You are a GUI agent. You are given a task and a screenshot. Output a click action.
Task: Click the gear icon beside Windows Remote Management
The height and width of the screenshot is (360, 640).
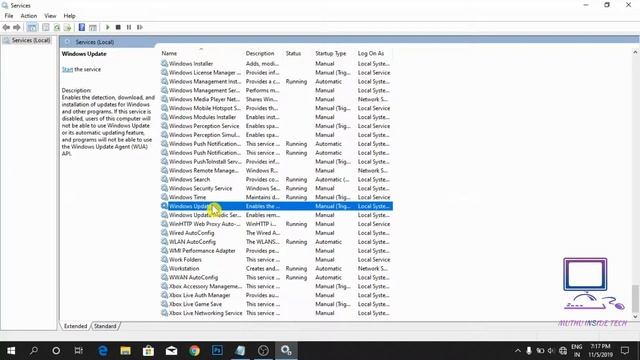click(x=164, y=171)
